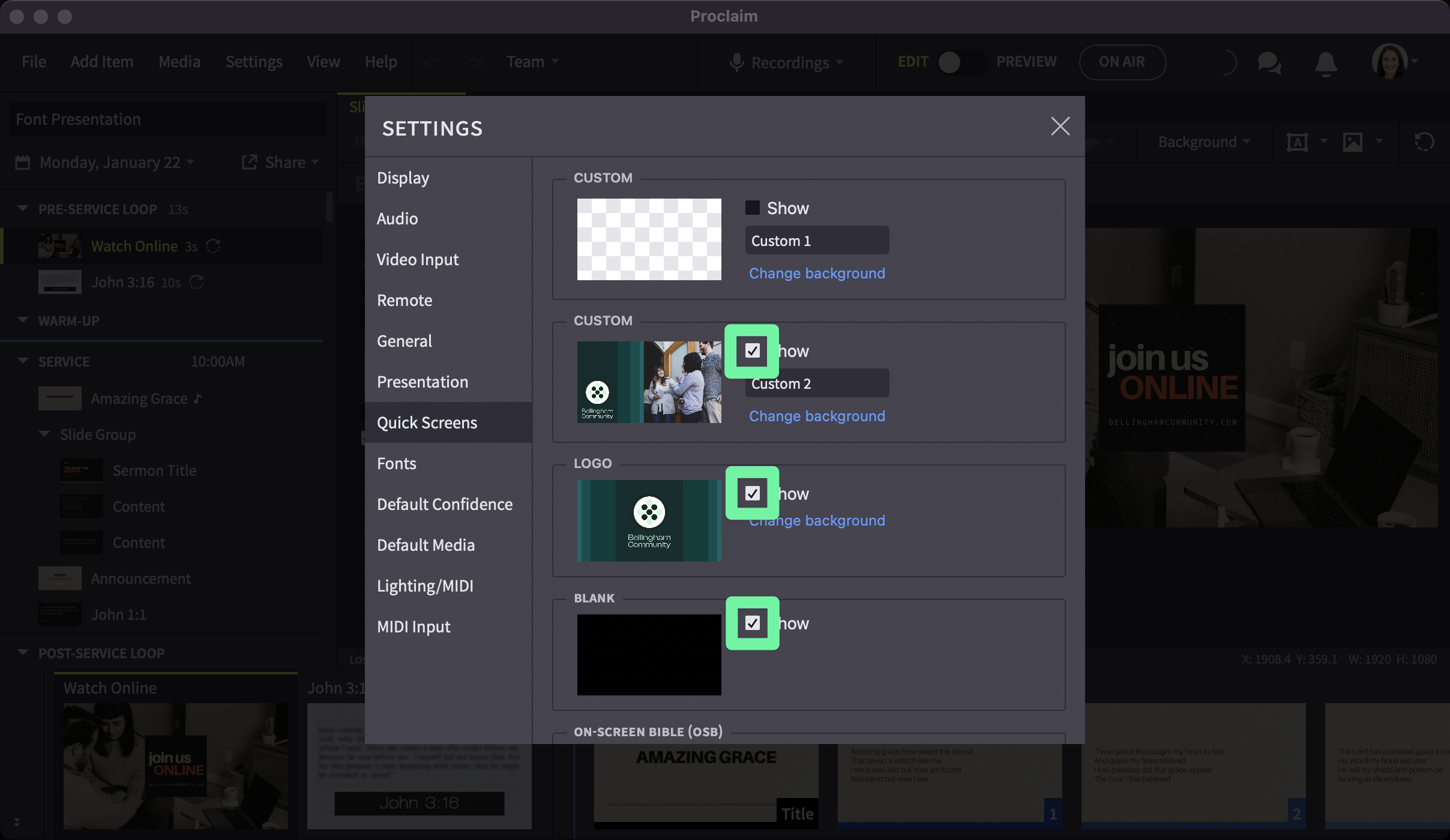Image resolution: width=1450 pixels, height=840 pixels.
Task: Select Fonts settings tab
Action: click(x=448, y=463)
